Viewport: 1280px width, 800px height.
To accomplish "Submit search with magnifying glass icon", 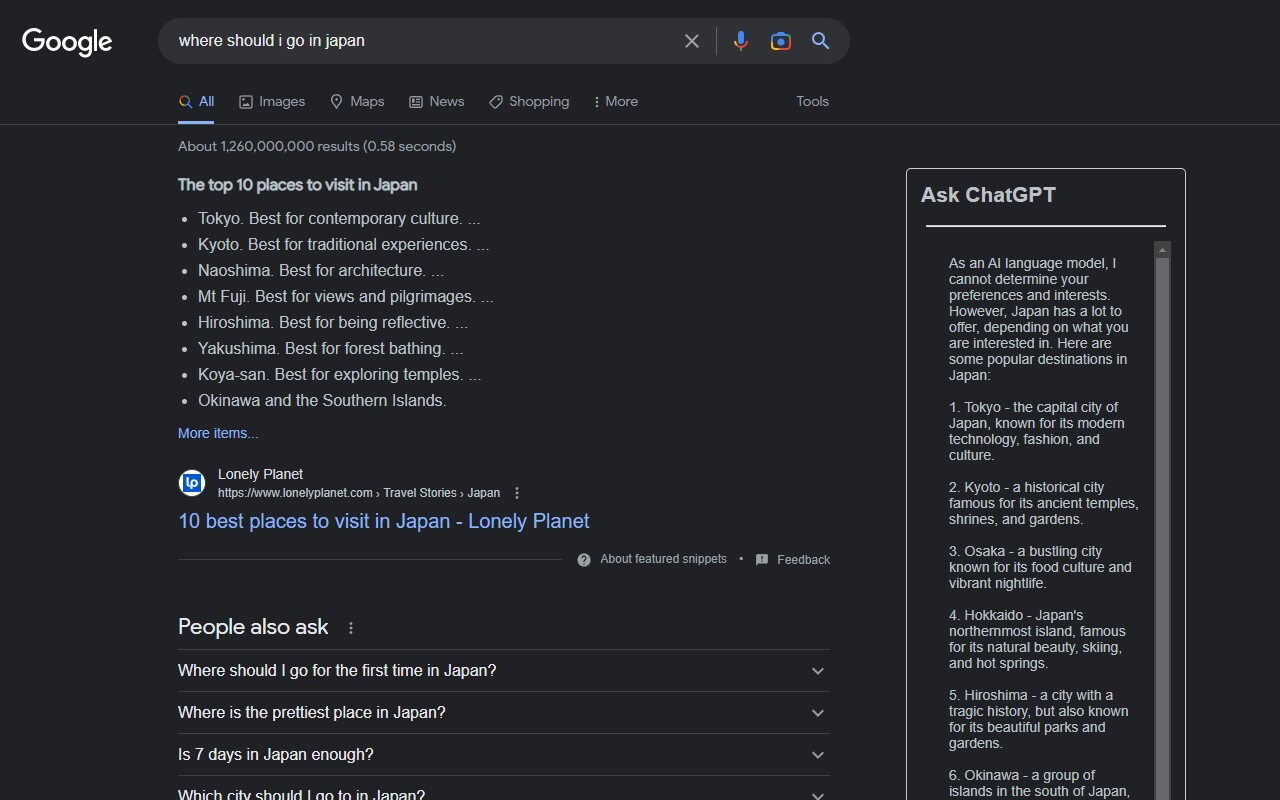I will (x=820, y=41).
